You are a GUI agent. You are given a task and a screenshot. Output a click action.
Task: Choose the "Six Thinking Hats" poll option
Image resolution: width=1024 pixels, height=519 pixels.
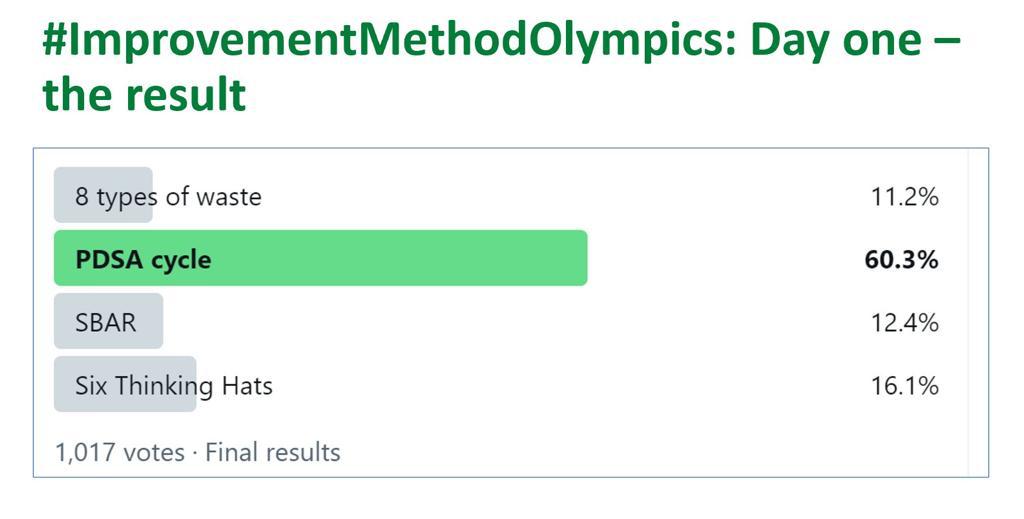[173, 386]
